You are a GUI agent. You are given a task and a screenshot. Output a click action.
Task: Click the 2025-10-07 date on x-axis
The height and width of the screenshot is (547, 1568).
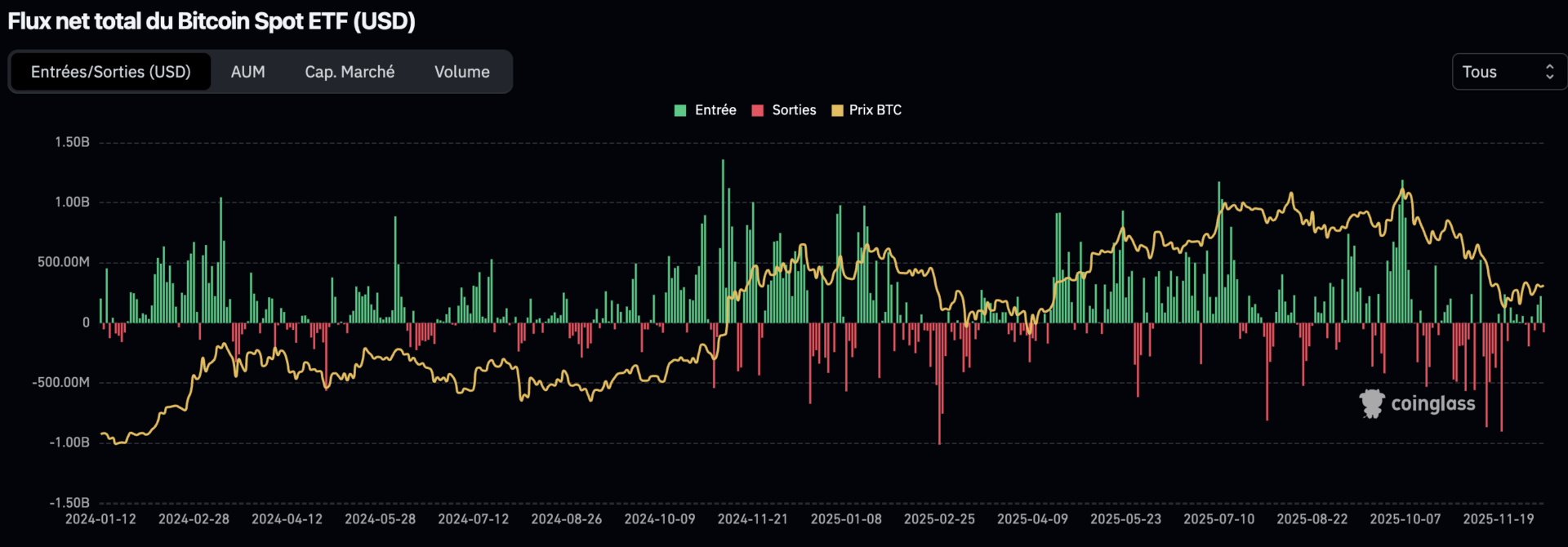coord(1405,519)
